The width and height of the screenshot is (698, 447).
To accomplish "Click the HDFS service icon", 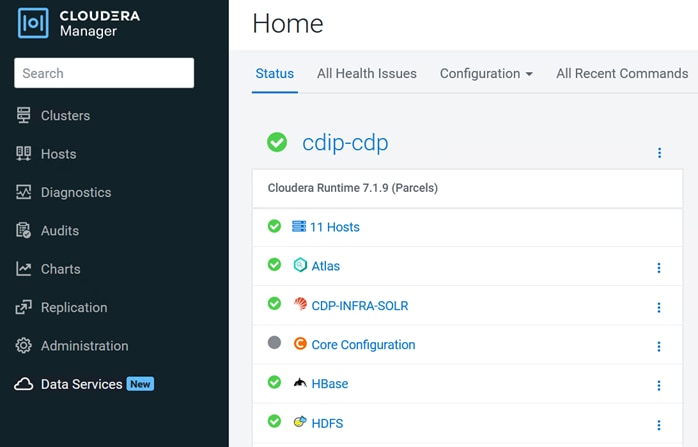I will (x=300, y=421).
